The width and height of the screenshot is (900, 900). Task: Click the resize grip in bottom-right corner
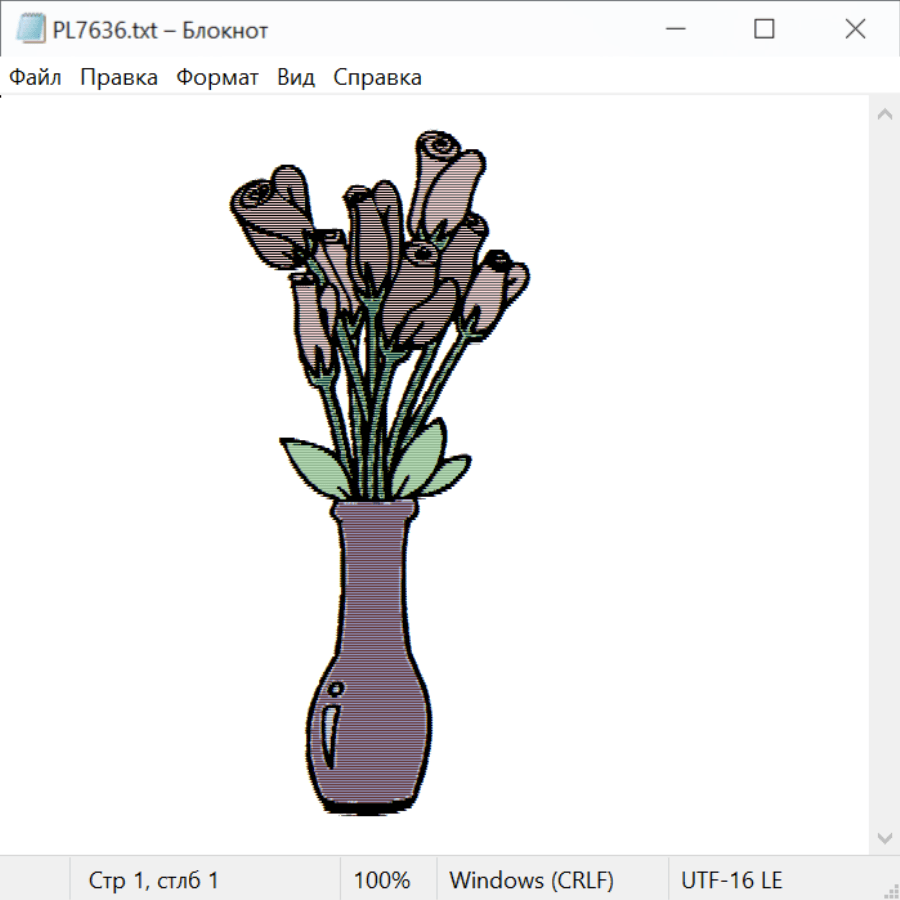[x=890, y=890]
